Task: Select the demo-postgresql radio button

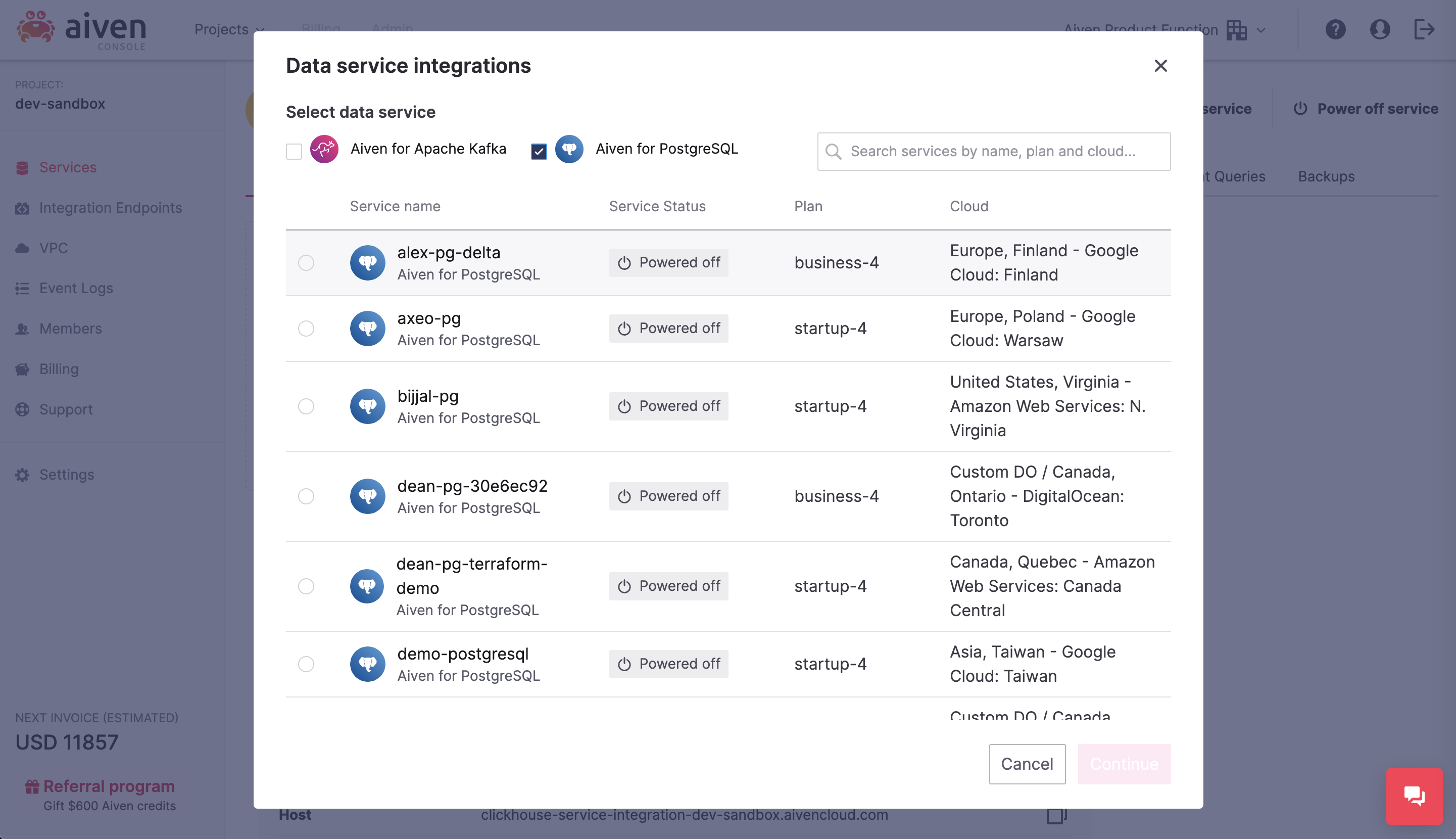Action: [x=306, y=664]
